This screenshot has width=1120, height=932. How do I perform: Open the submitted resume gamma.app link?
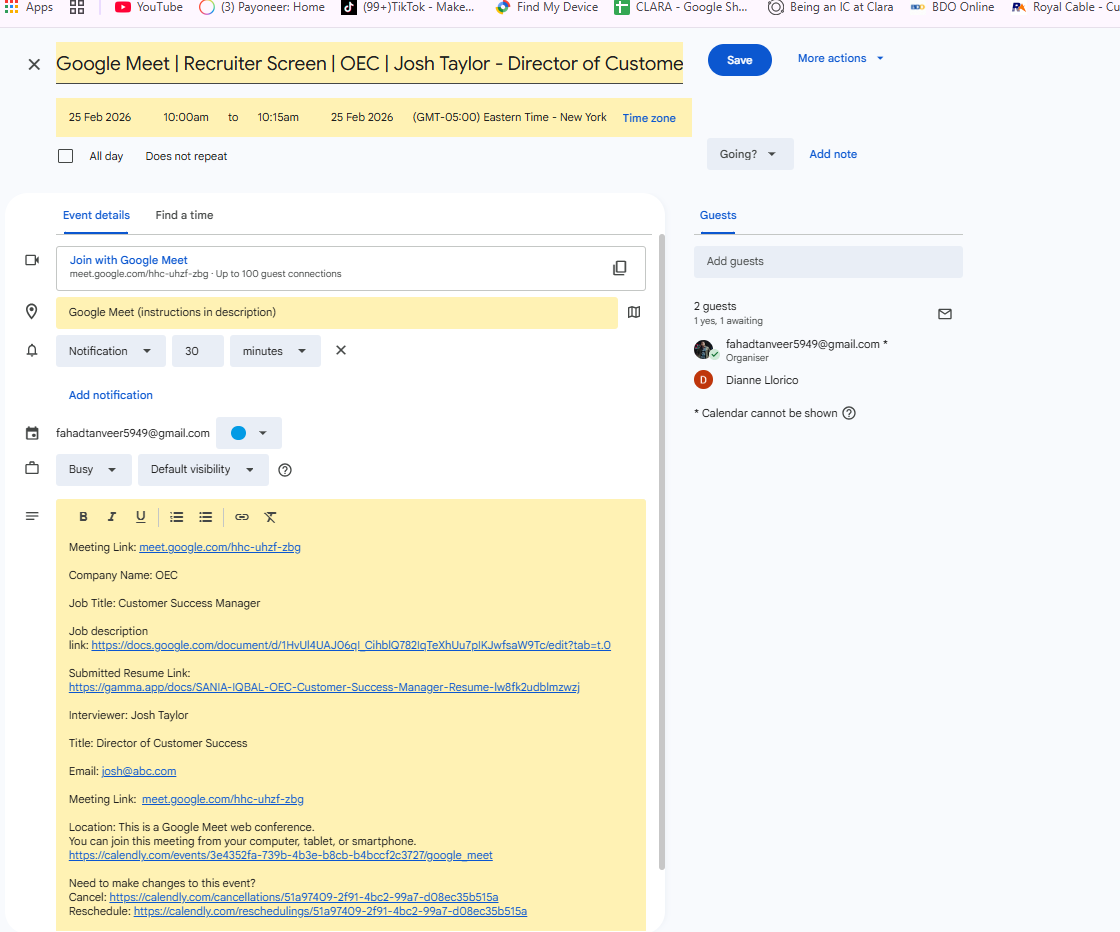tap(324, 688)
